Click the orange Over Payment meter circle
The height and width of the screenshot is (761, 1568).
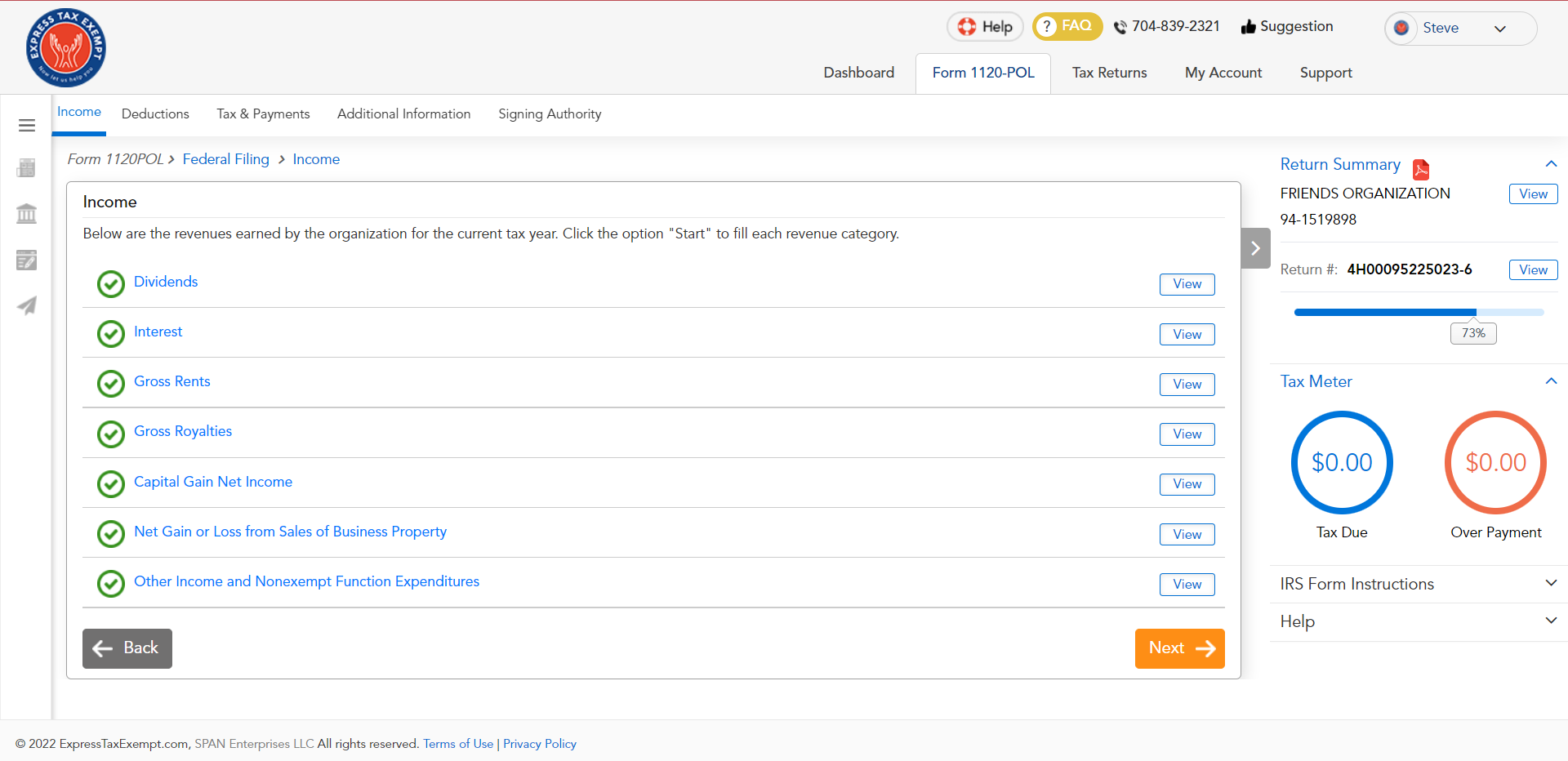tap(1495, 462)
